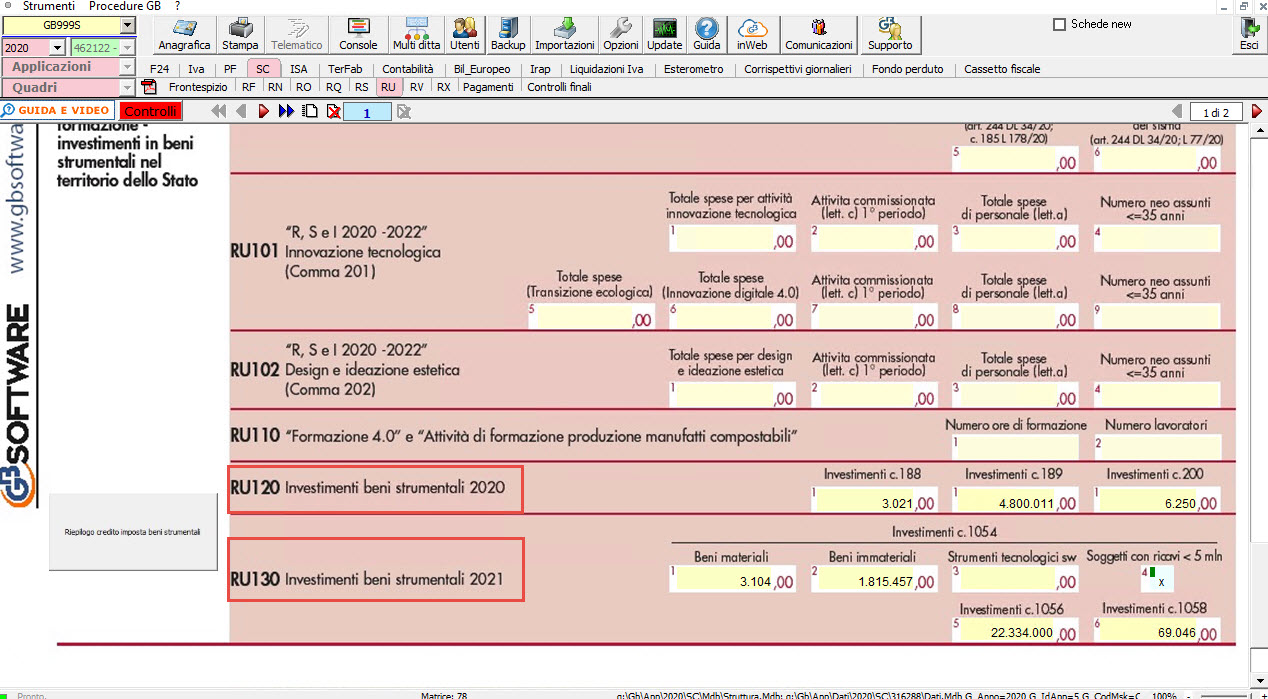Open the inWeb cloud icon
Image resolution: width=1268 pixels, height=699 pixels.
[x=752, y=34]
